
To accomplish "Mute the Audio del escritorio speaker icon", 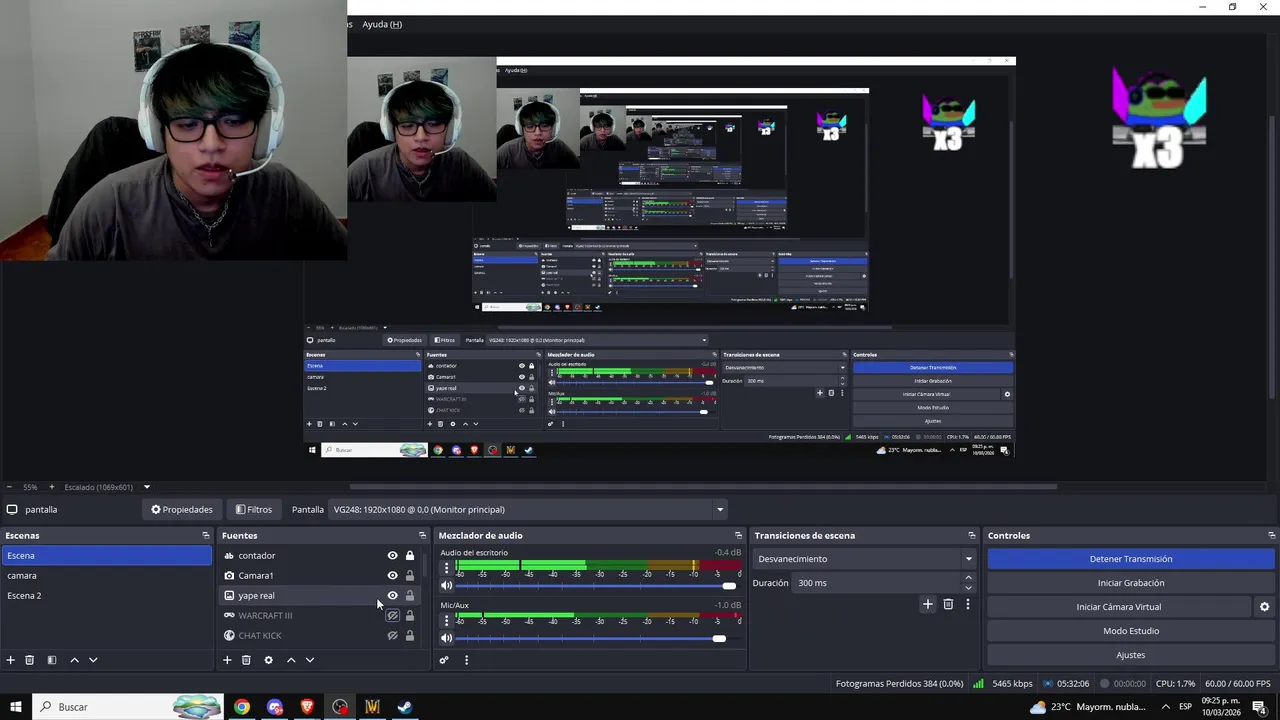I will click(x=446, y=586).
